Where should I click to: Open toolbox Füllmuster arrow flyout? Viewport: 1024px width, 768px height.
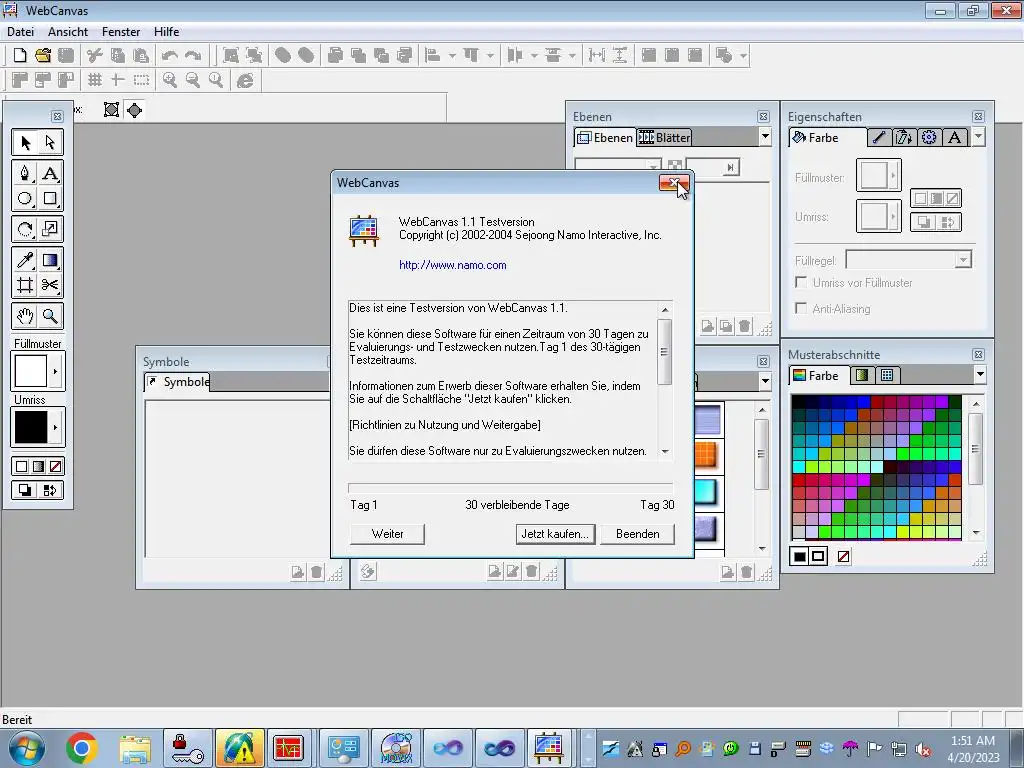click(x=56, y=371)
